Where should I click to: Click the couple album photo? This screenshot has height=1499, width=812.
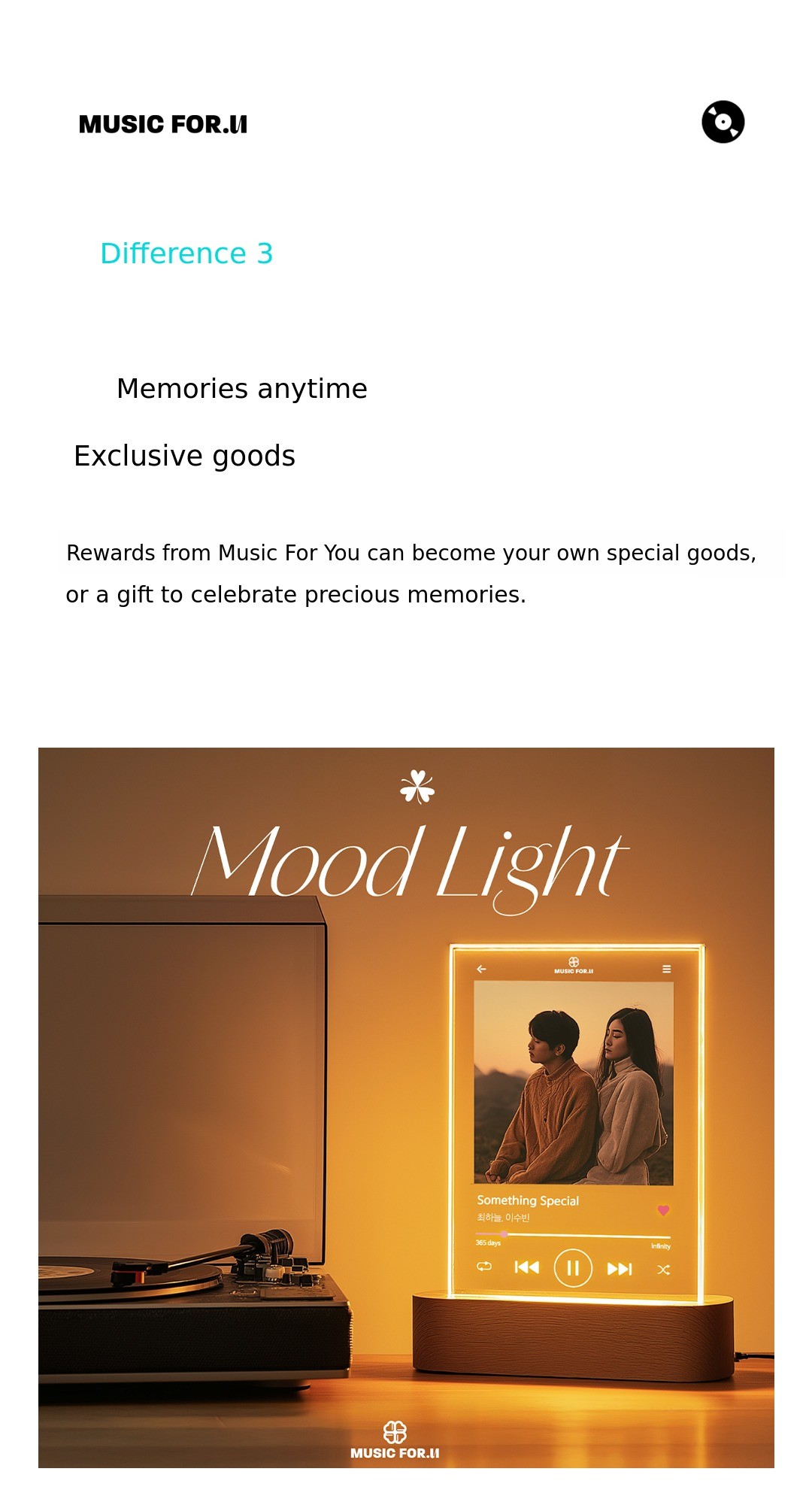[x=574, y=1083]
